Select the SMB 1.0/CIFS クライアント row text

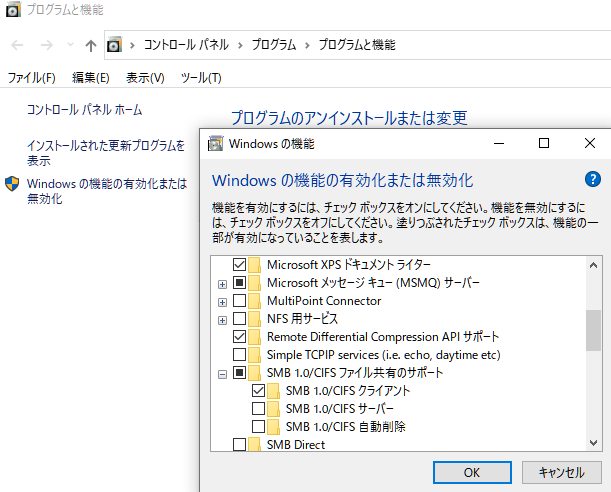(x=348, y=391)
